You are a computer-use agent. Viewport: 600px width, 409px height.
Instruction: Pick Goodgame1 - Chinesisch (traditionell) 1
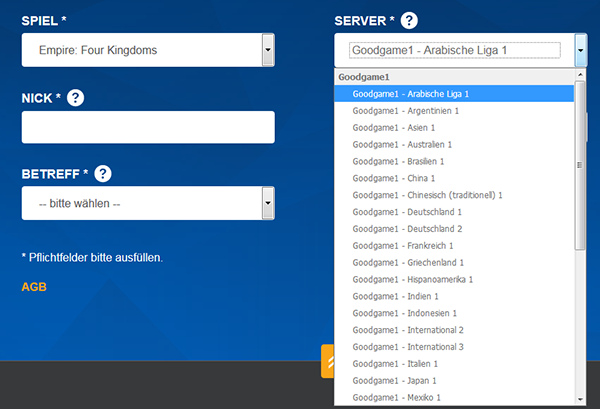[x=454, y=195]
